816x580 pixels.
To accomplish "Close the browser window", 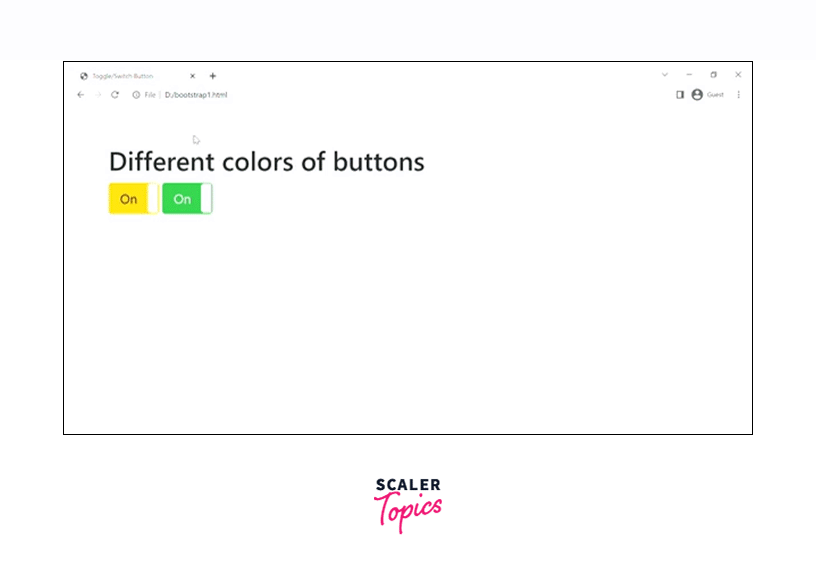I will [738, 75].
